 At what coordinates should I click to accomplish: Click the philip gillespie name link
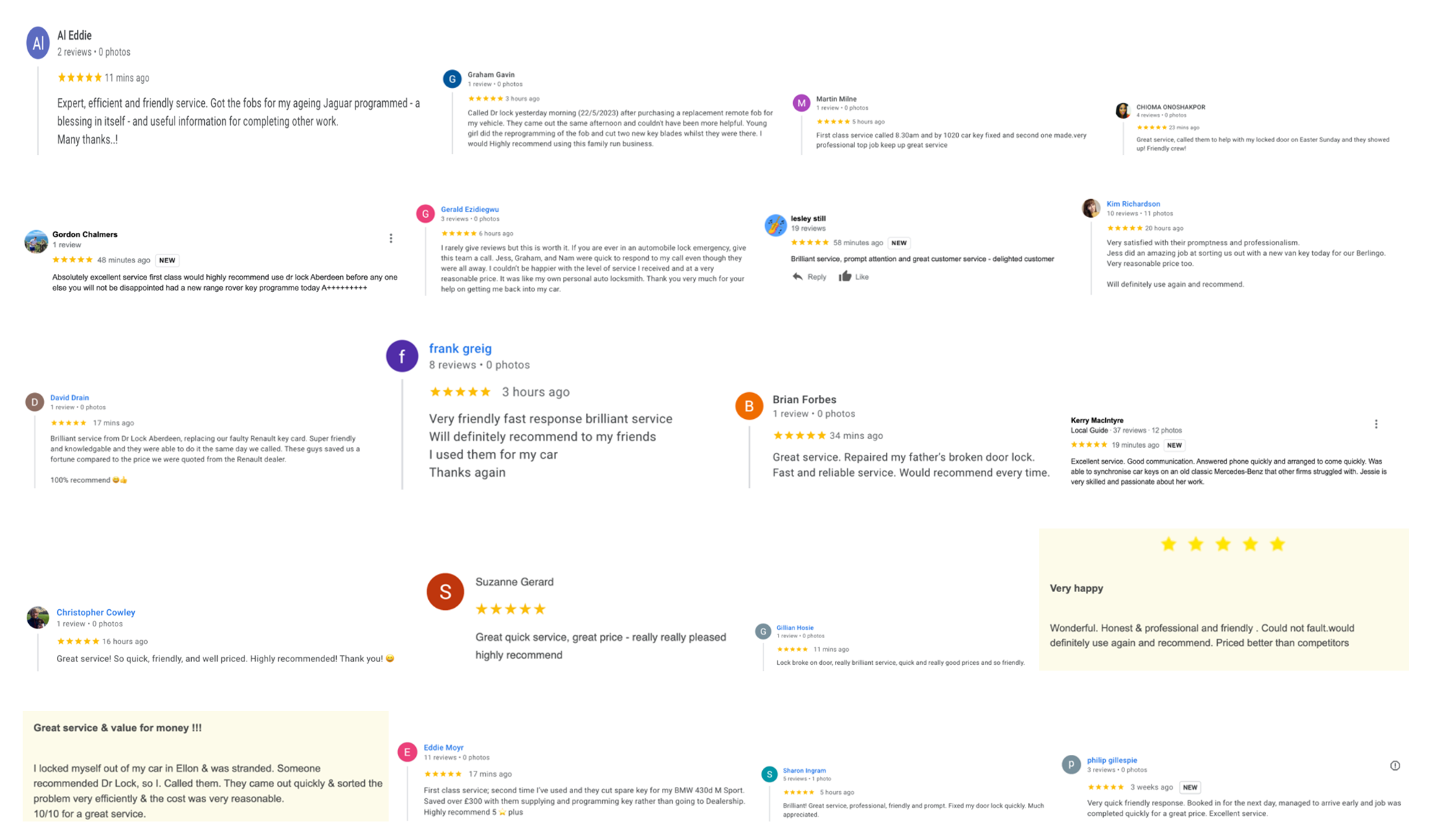(1112, 760)
